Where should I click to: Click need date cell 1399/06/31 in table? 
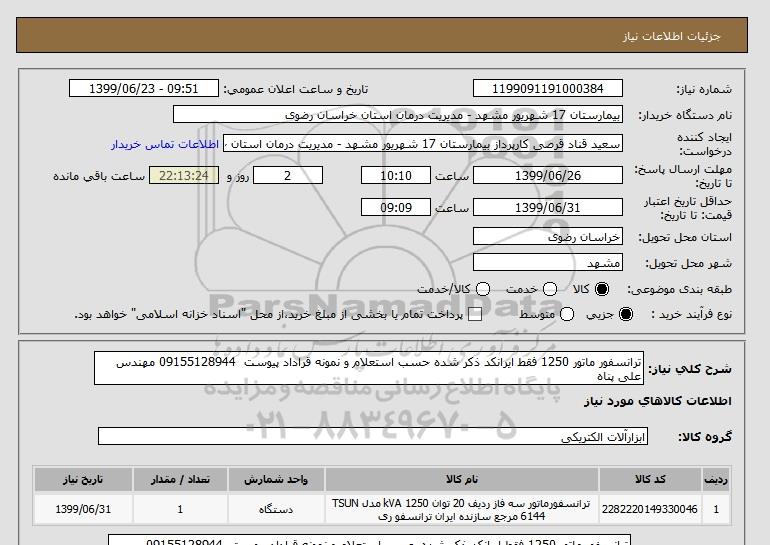[83, 509]
